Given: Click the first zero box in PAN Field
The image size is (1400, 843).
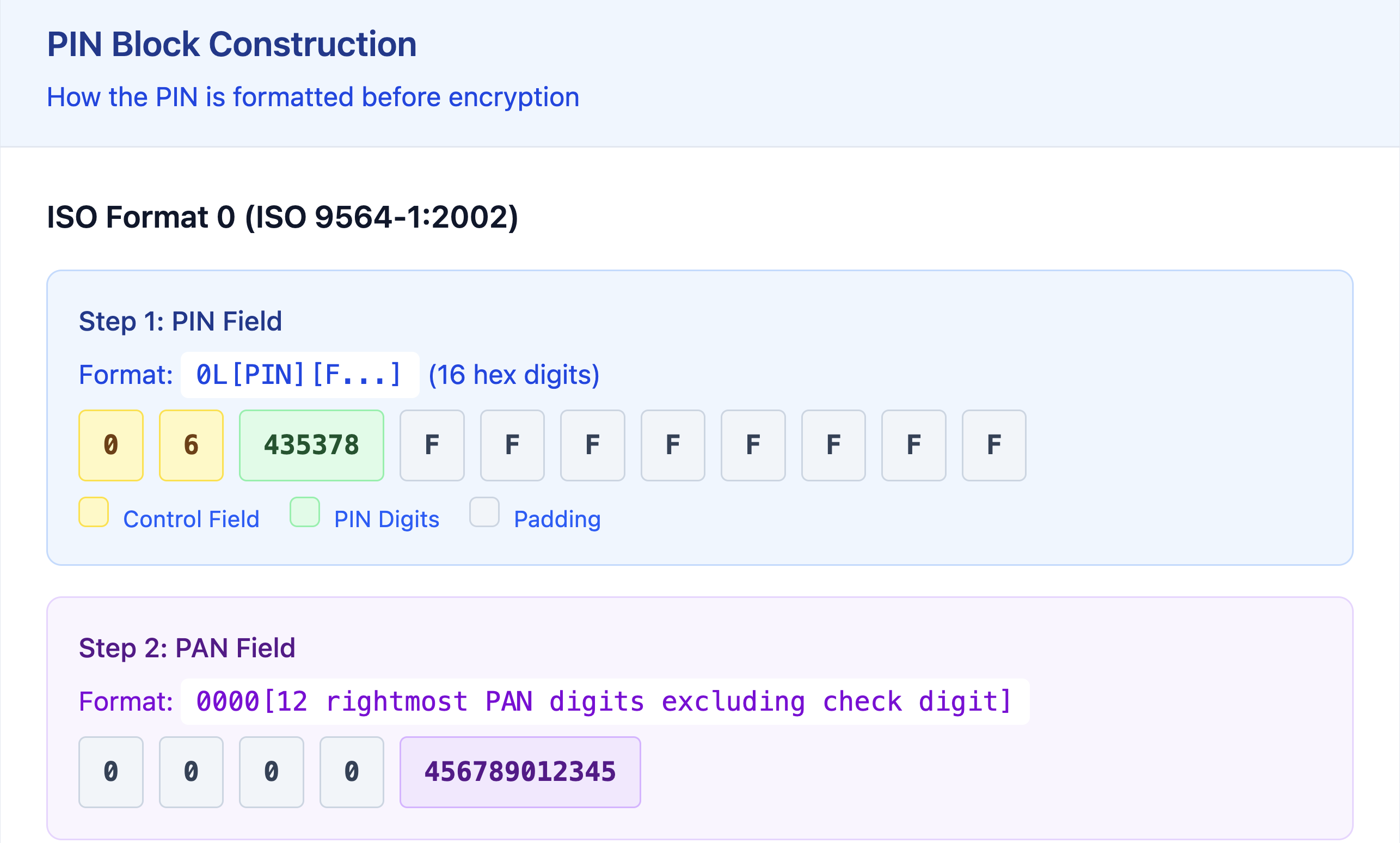Looking at the screenshot, I should (x=110, y=772).
